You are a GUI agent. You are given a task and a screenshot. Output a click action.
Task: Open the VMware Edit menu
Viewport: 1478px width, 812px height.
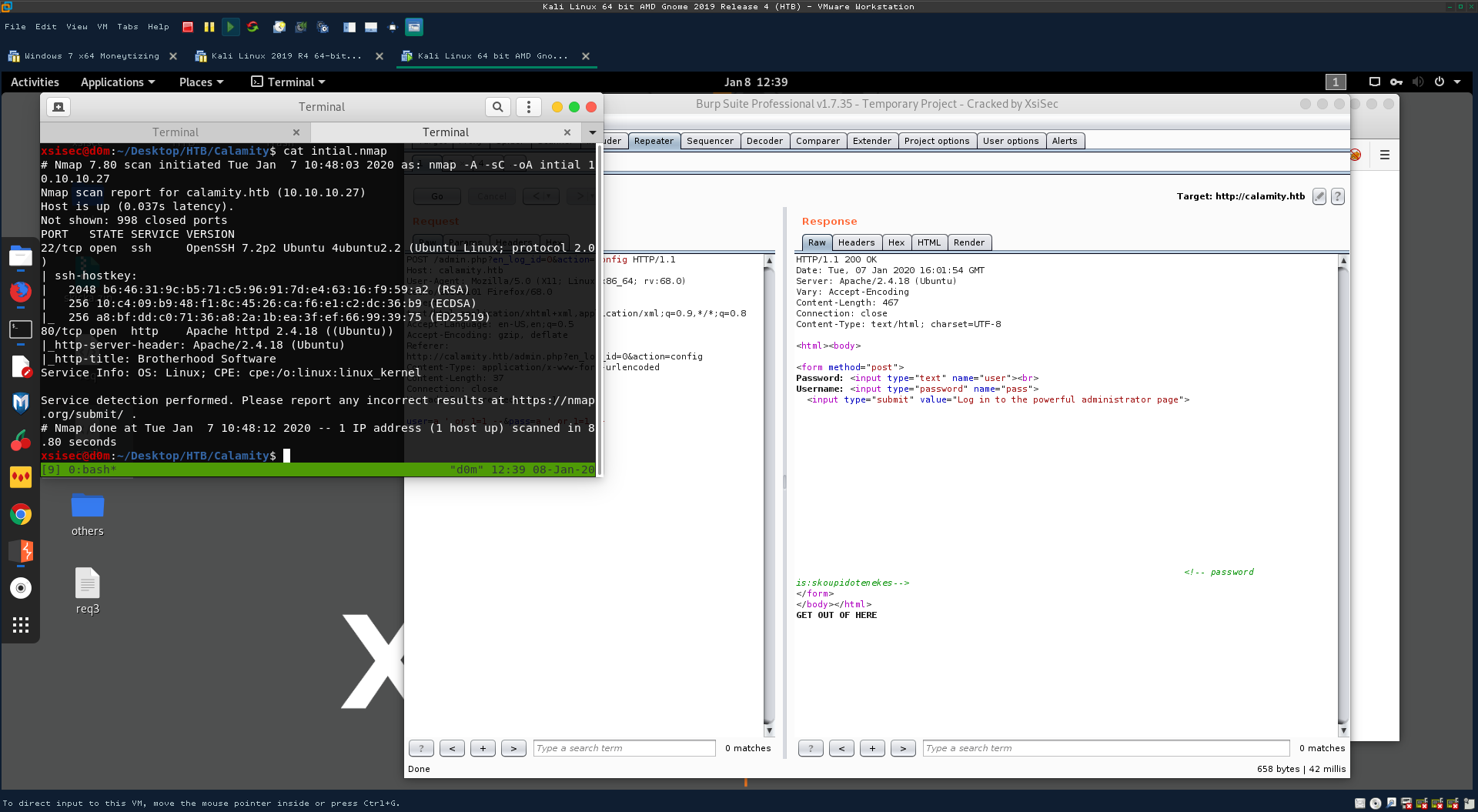pyautogui.click(x=46, y=27)
